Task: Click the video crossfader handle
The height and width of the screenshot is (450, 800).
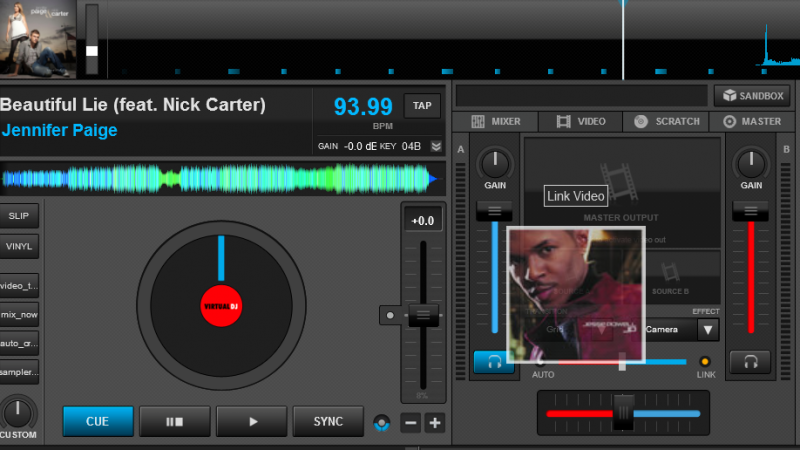Action: (x=622, y=362)
